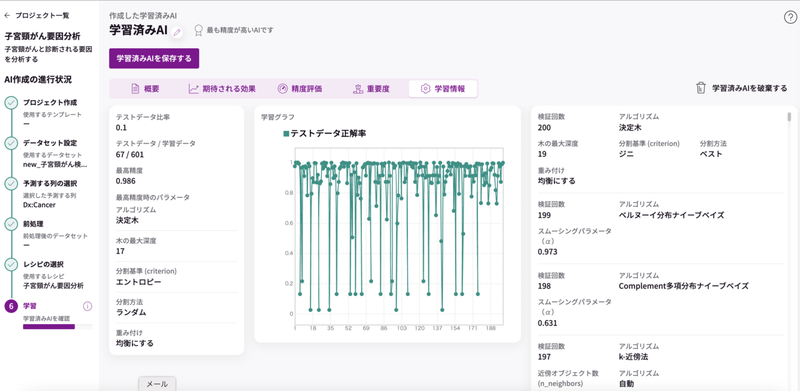Select the 予測する列の選択 step
The image size is (800, 391).
[x=50, y=183]
